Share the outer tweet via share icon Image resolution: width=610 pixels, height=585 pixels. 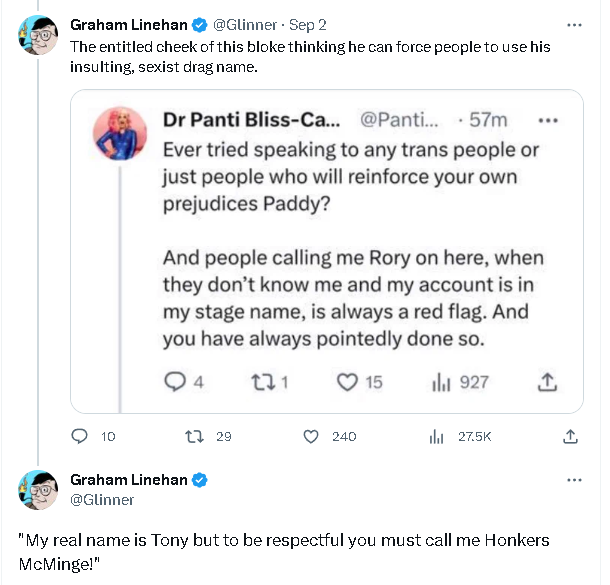(570, 436)
